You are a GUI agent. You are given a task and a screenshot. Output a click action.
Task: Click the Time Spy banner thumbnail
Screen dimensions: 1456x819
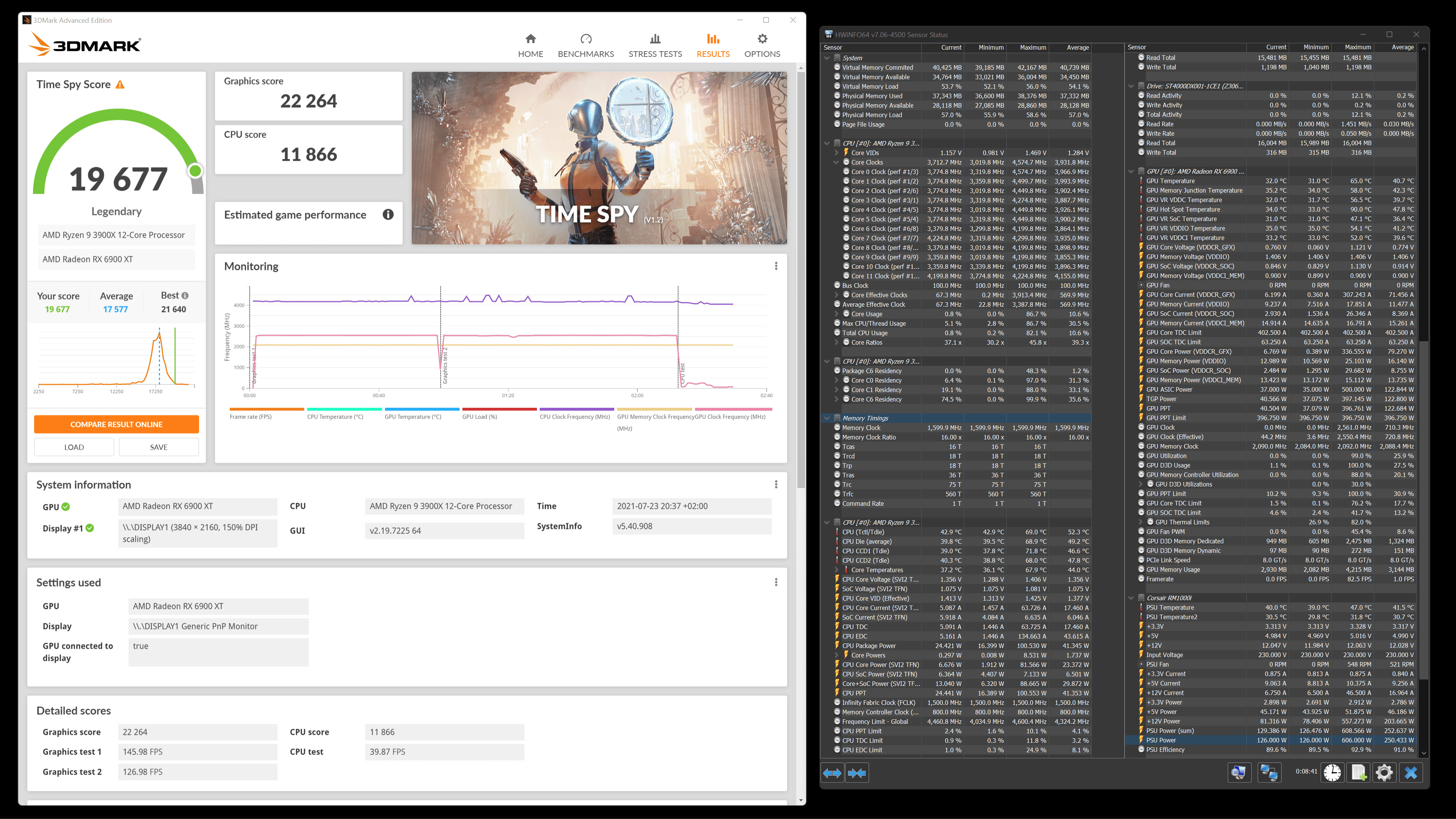tap(599, 158)
